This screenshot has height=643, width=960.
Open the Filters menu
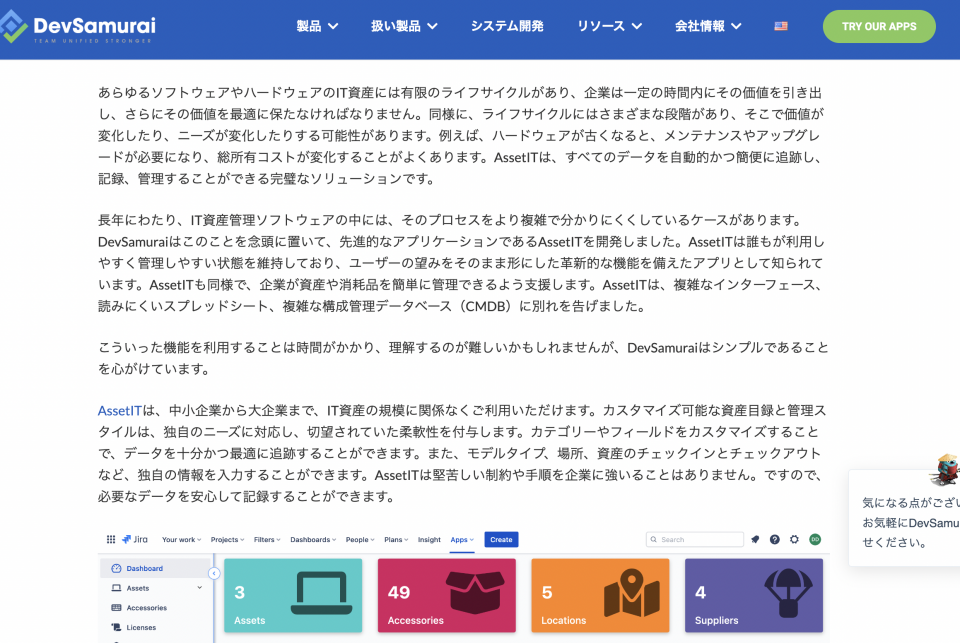267,540
